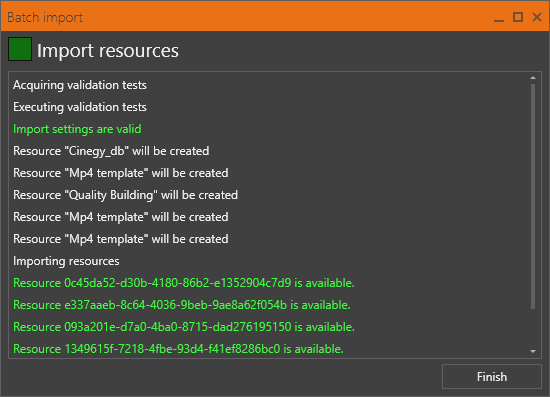Select resource 093a201e is available line

coord(184,327)
